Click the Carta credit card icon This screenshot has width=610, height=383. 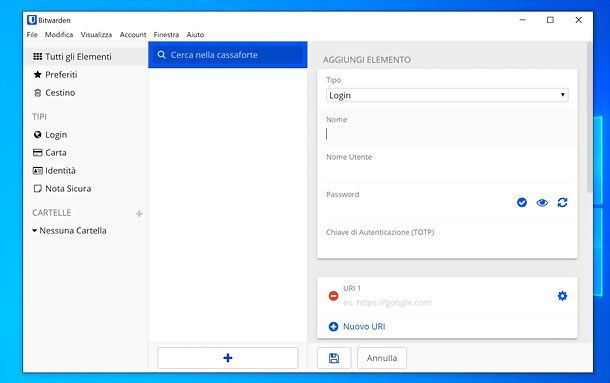[x=37, y=153]
